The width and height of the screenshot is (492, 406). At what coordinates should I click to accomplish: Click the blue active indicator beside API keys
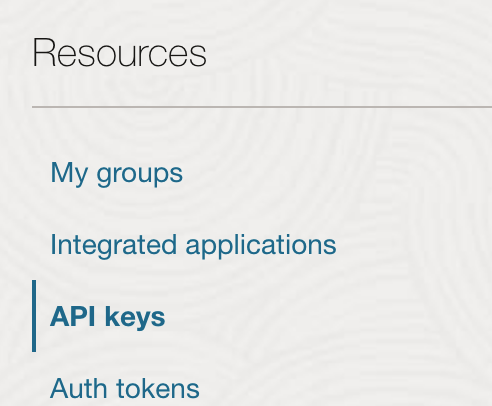pos(34,316)
